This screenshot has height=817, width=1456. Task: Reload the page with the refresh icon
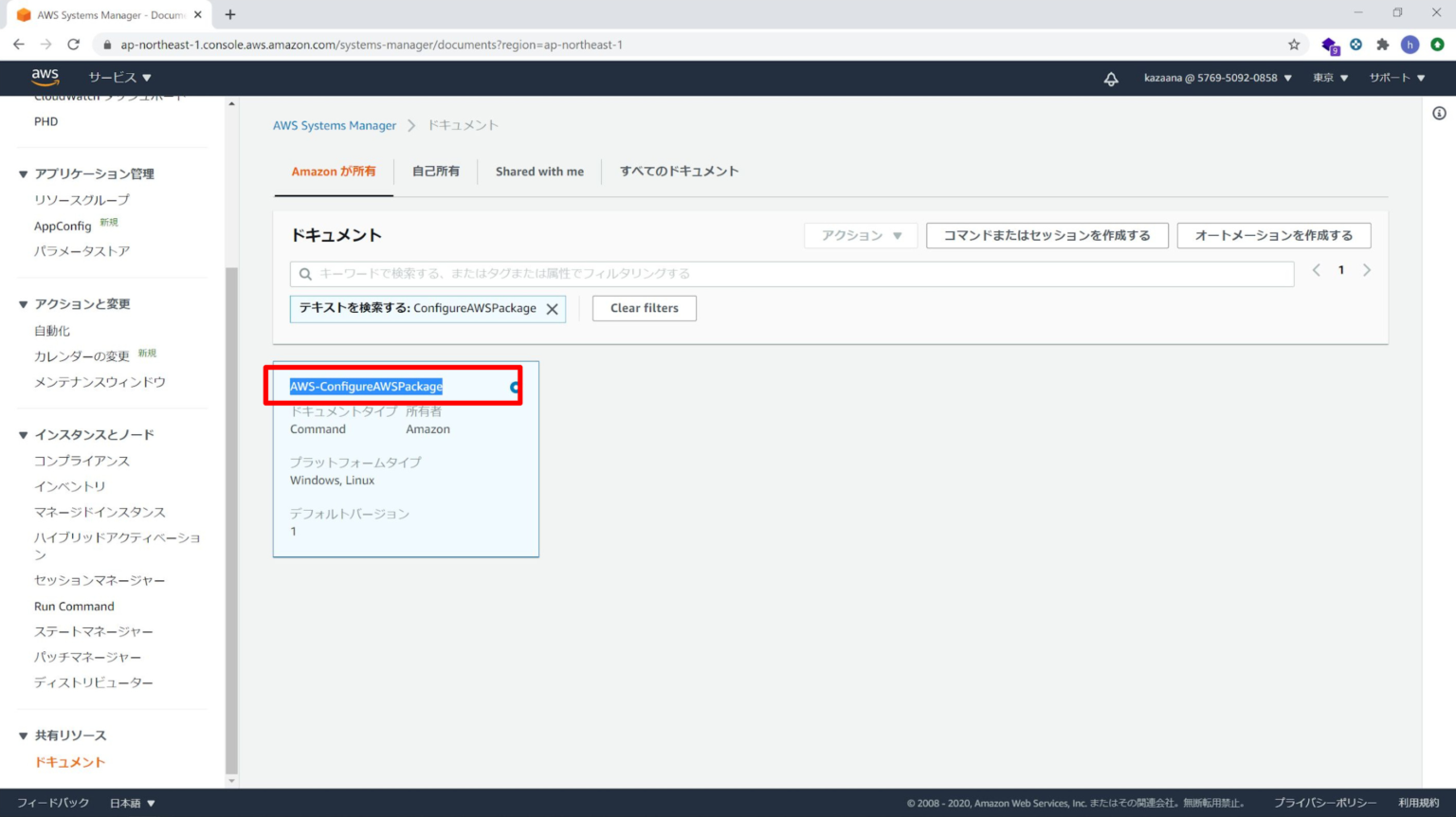click(73, 44)
